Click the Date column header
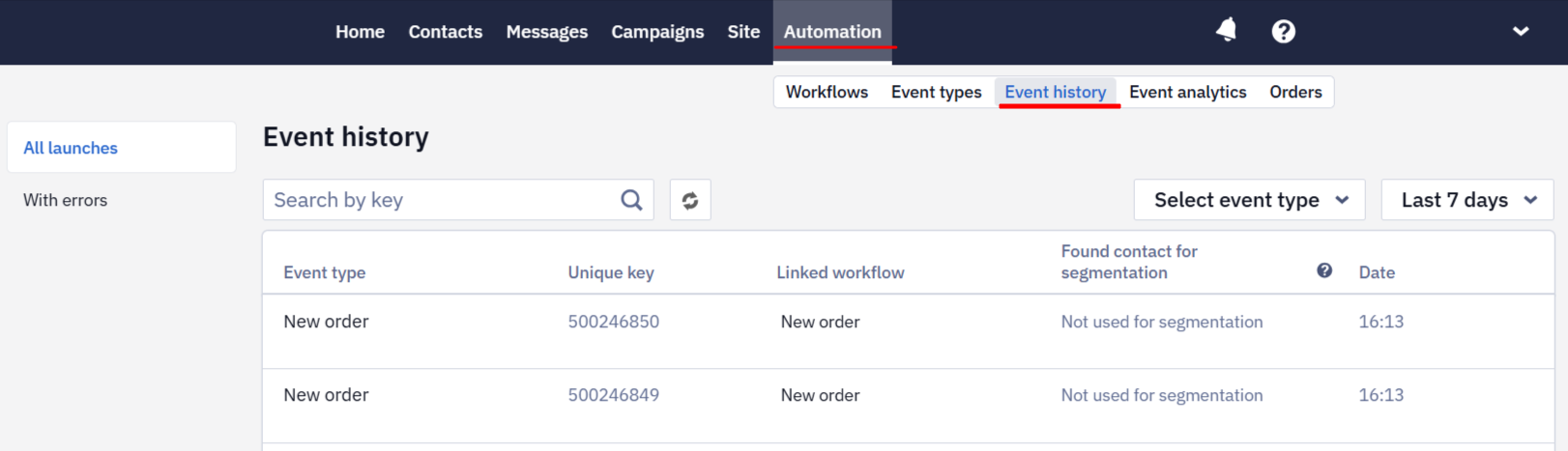The image size is (1568, 451). click(1377, 272)
